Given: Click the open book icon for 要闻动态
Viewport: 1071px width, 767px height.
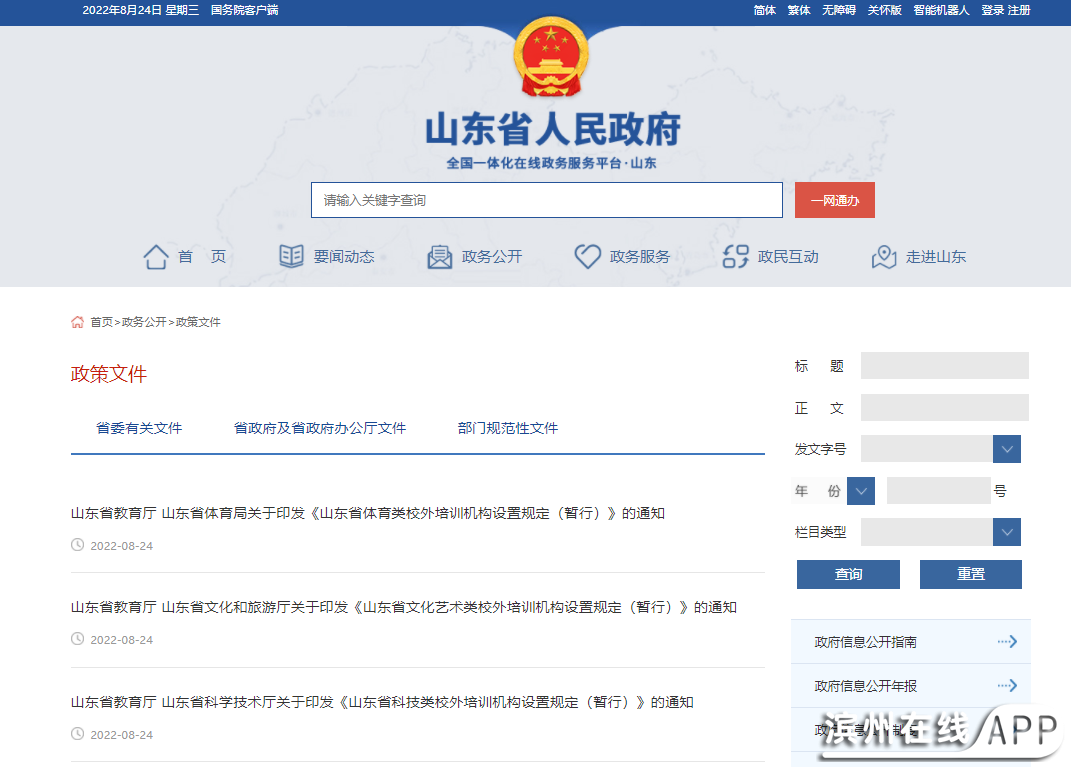Looking at the screenshot, I should tap(291, 257).
